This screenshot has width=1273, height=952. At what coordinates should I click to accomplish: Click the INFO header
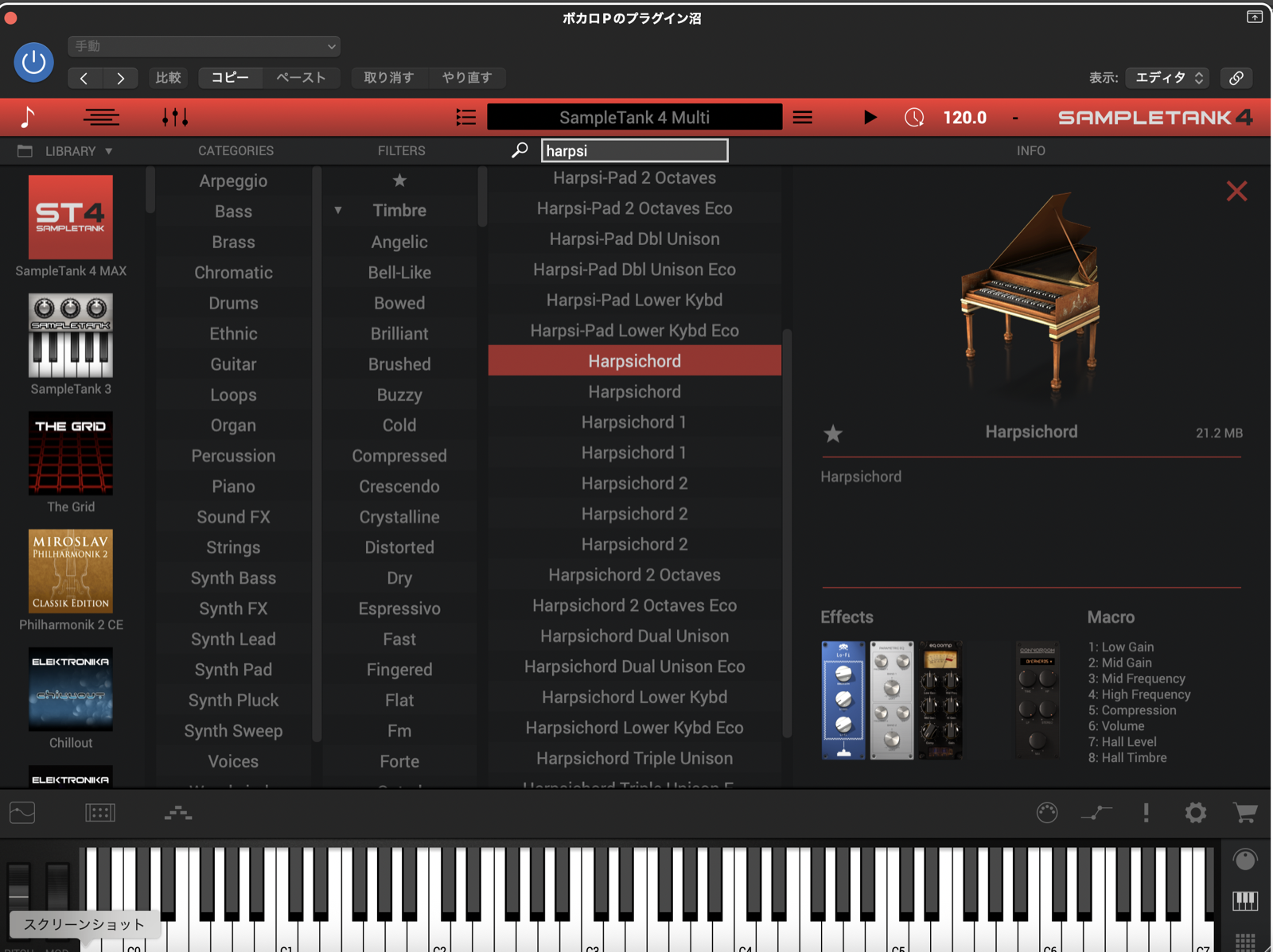1031,151
